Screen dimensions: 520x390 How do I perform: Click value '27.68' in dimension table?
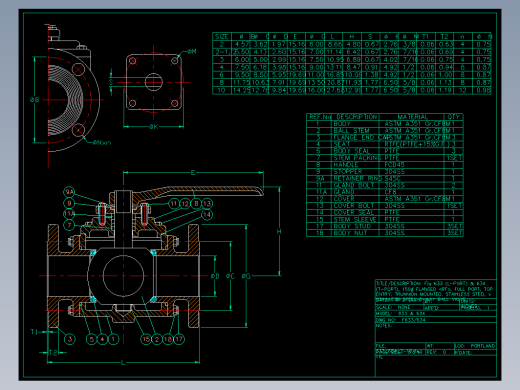pyautogui.click(x=333, y=90)
